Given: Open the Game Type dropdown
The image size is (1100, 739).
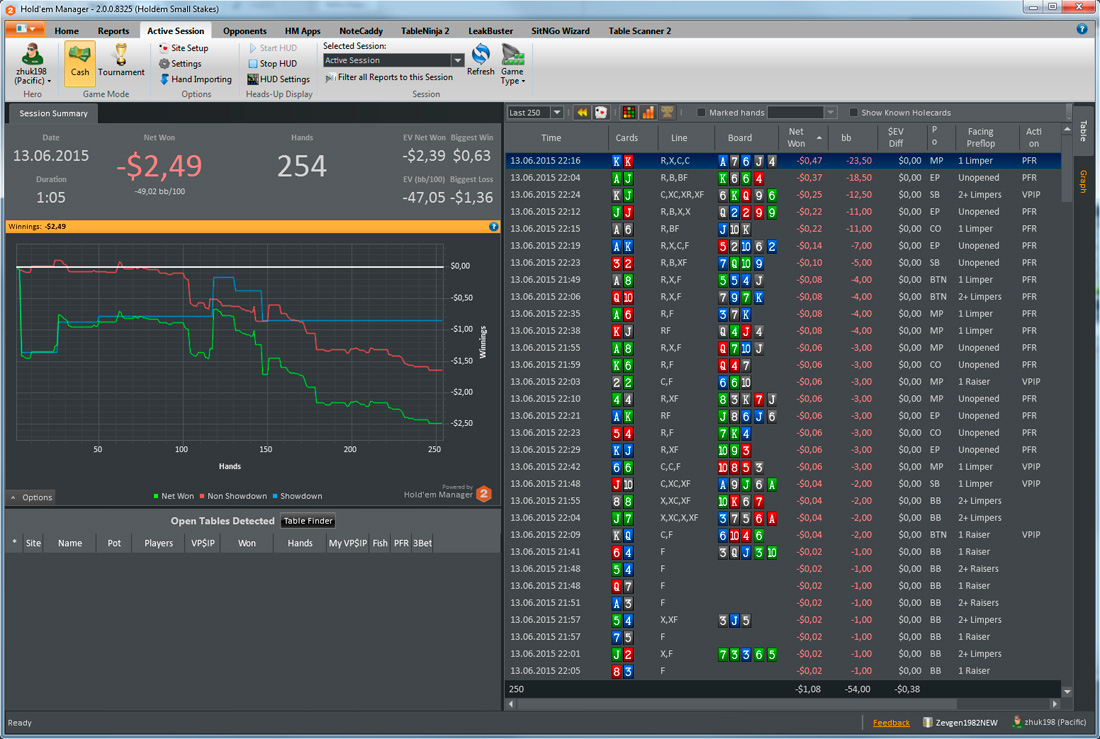Looking at the screenshot, I should pyautogui.click(x=513, y=64).
